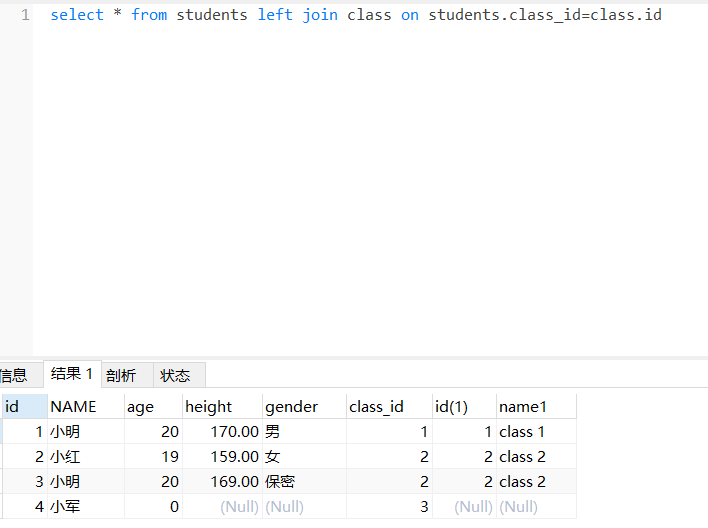Select the 保密 gender cell
Image resolution: width=708 pixels, height=528 pixels.
(280, 481)
